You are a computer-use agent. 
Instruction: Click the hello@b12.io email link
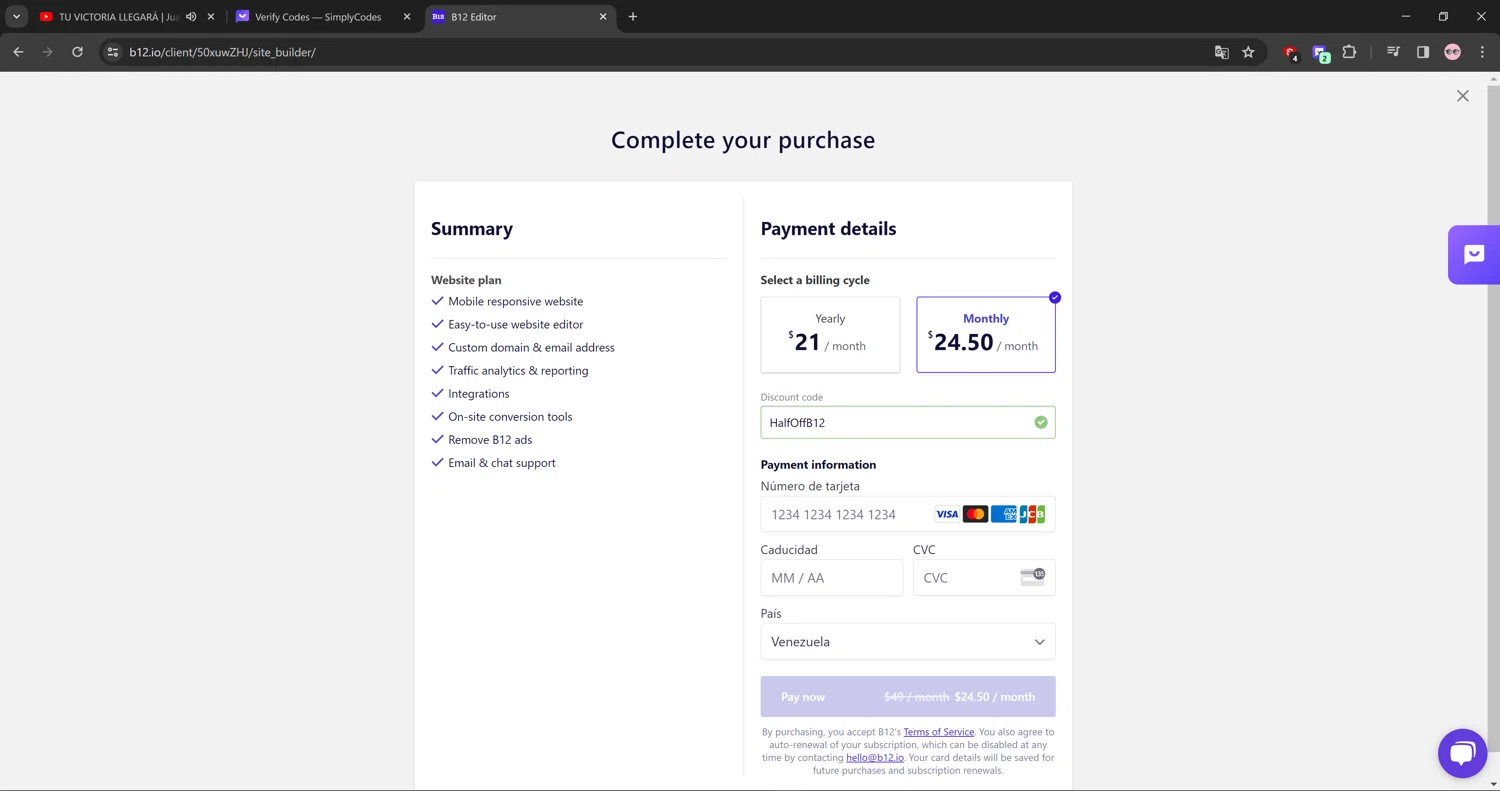[875, 758]
